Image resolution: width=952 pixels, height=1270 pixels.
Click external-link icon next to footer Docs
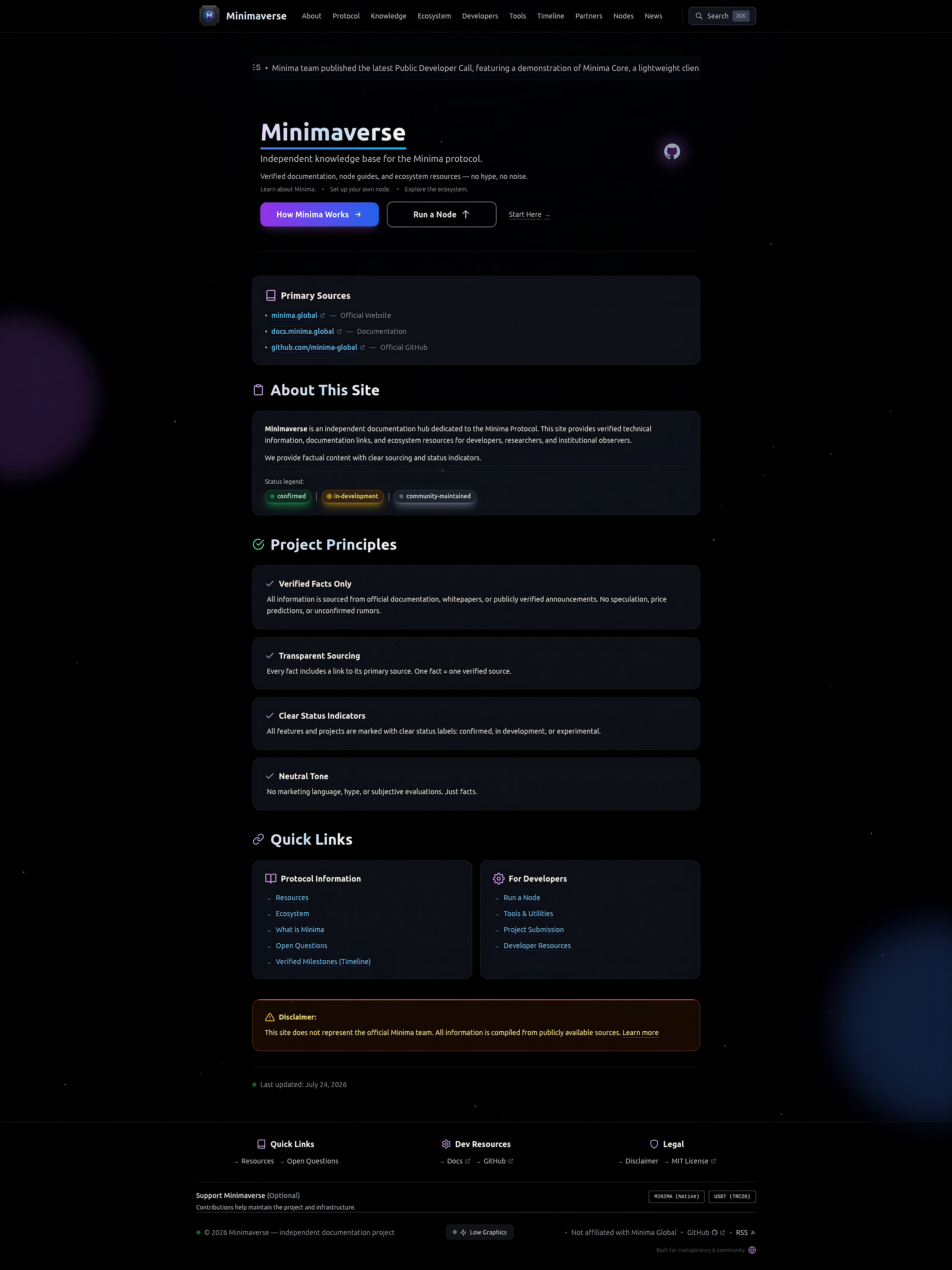pos(468,1161)
